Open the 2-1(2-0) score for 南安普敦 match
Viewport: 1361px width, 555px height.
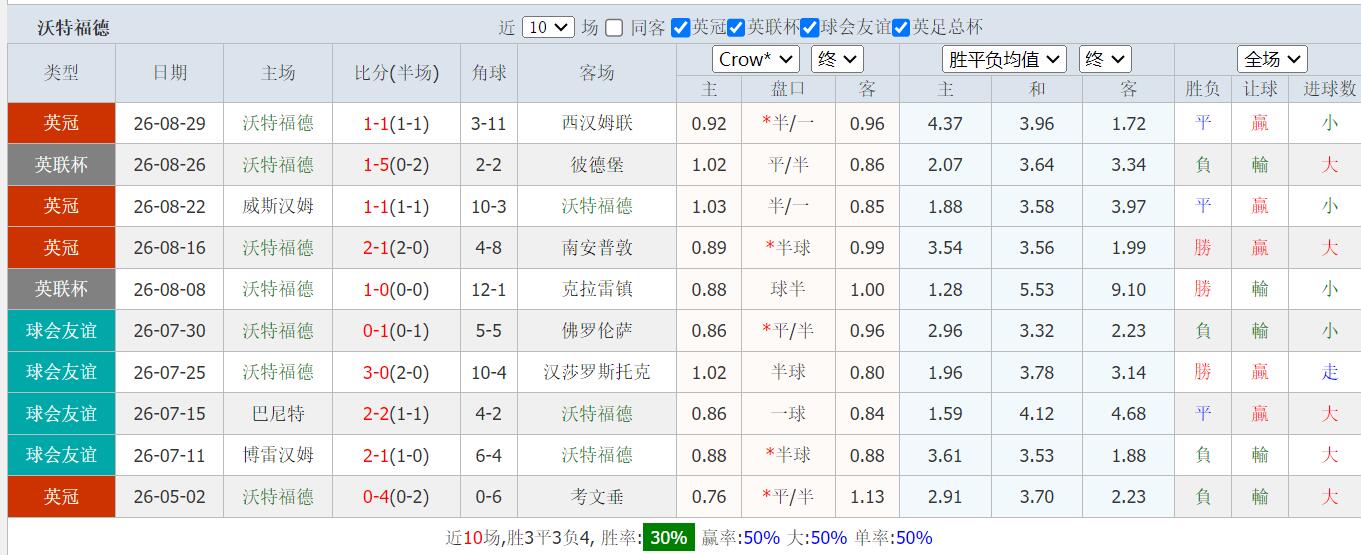point(396,248)
